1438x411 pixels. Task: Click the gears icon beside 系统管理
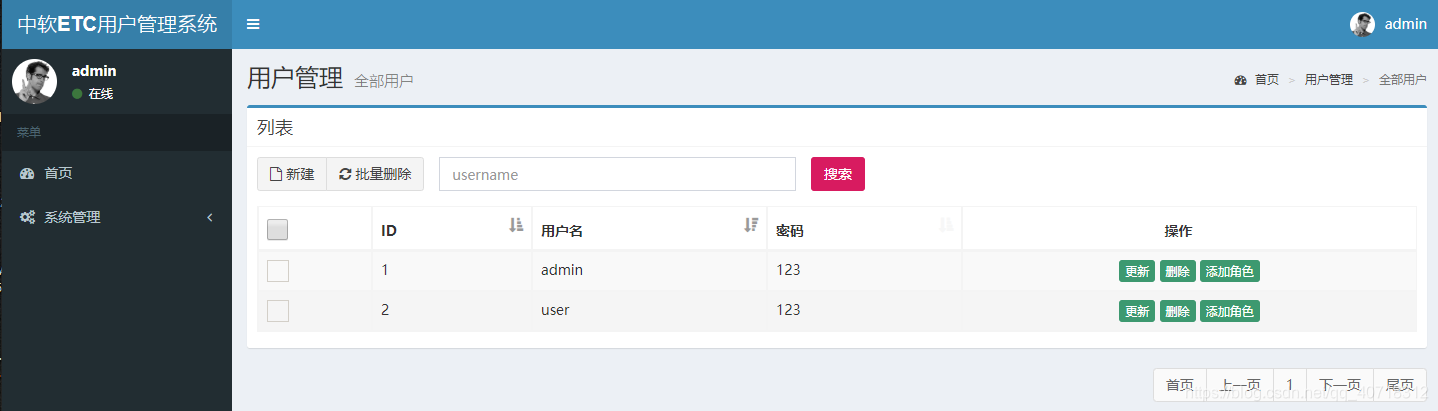[27, 217]
